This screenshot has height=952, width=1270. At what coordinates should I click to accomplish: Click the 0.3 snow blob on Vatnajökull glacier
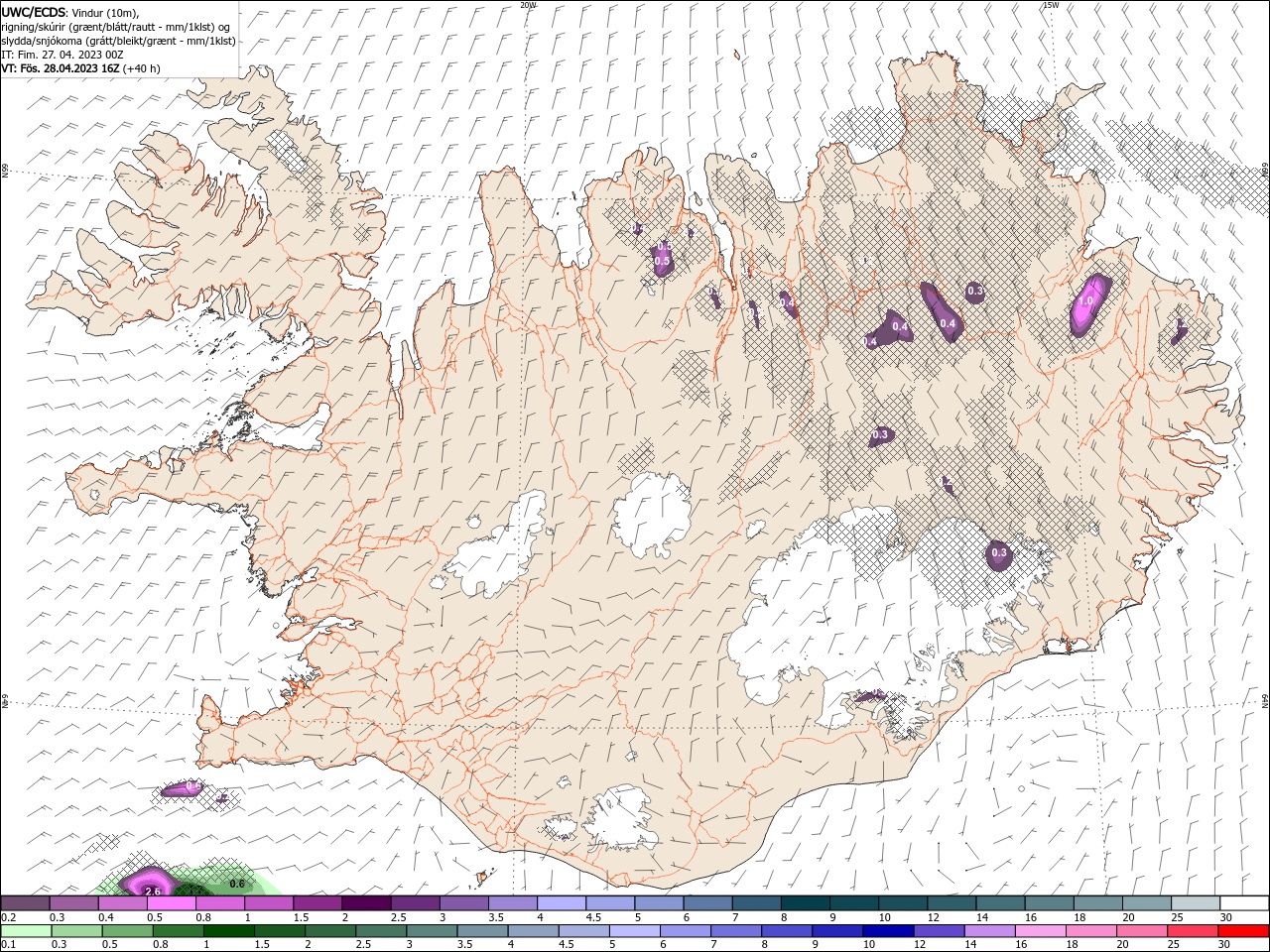click(999, 554)
